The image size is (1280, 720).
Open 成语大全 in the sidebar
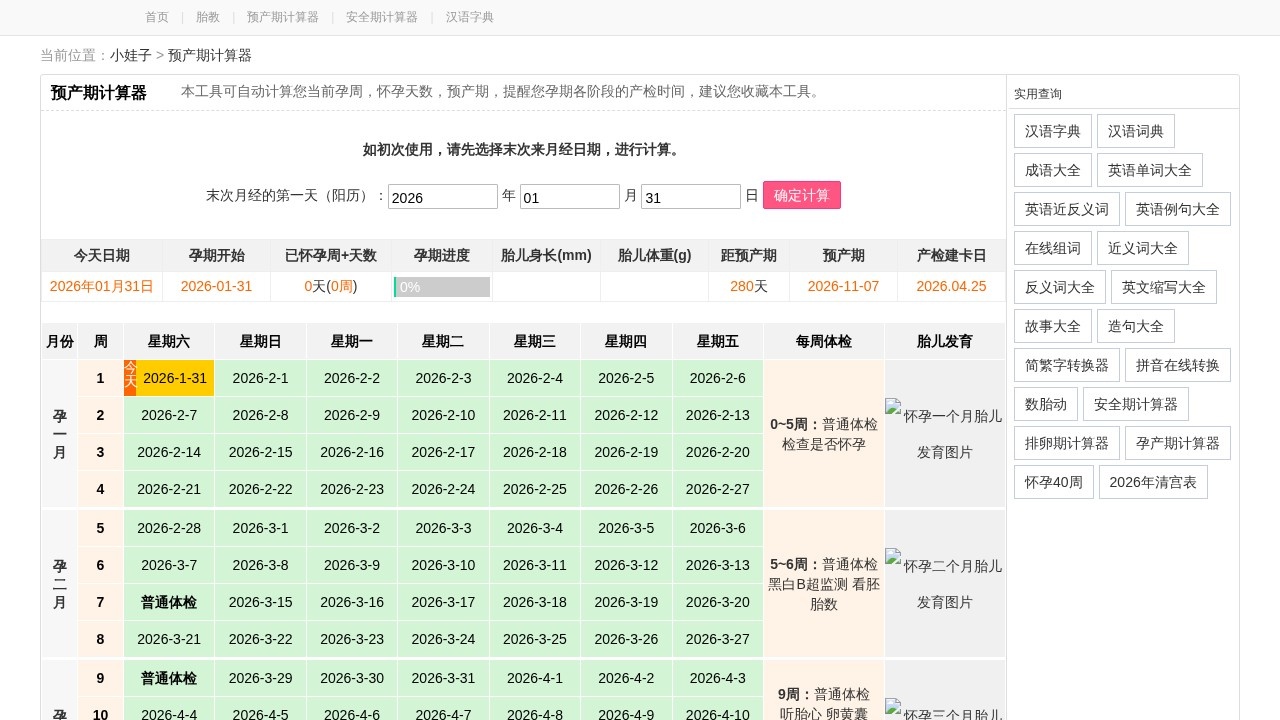[x=1052, y=170]
